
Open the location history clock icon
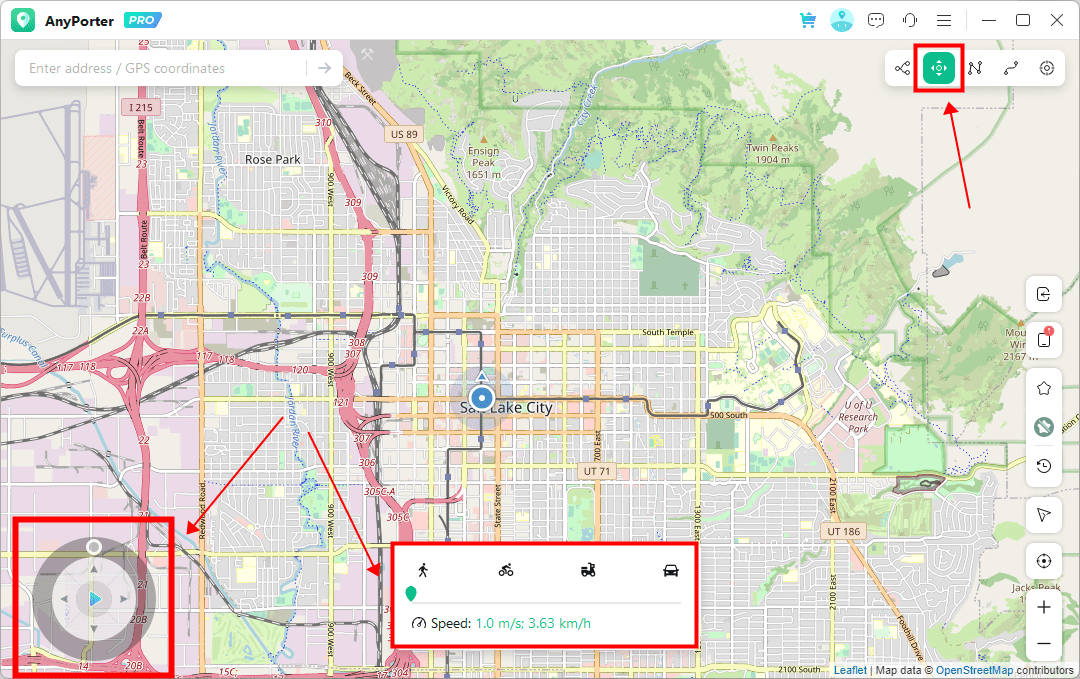(1043, 466)
